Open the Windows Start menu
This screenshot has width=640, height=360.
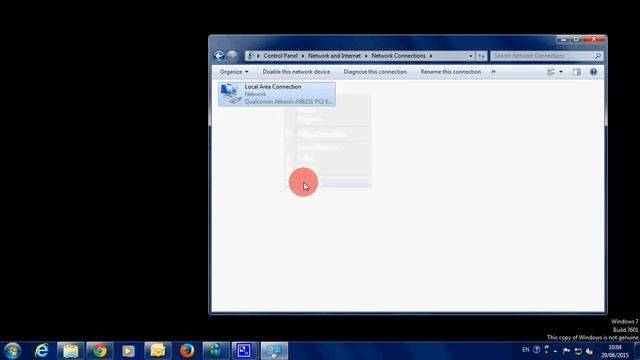pos(12,351)
